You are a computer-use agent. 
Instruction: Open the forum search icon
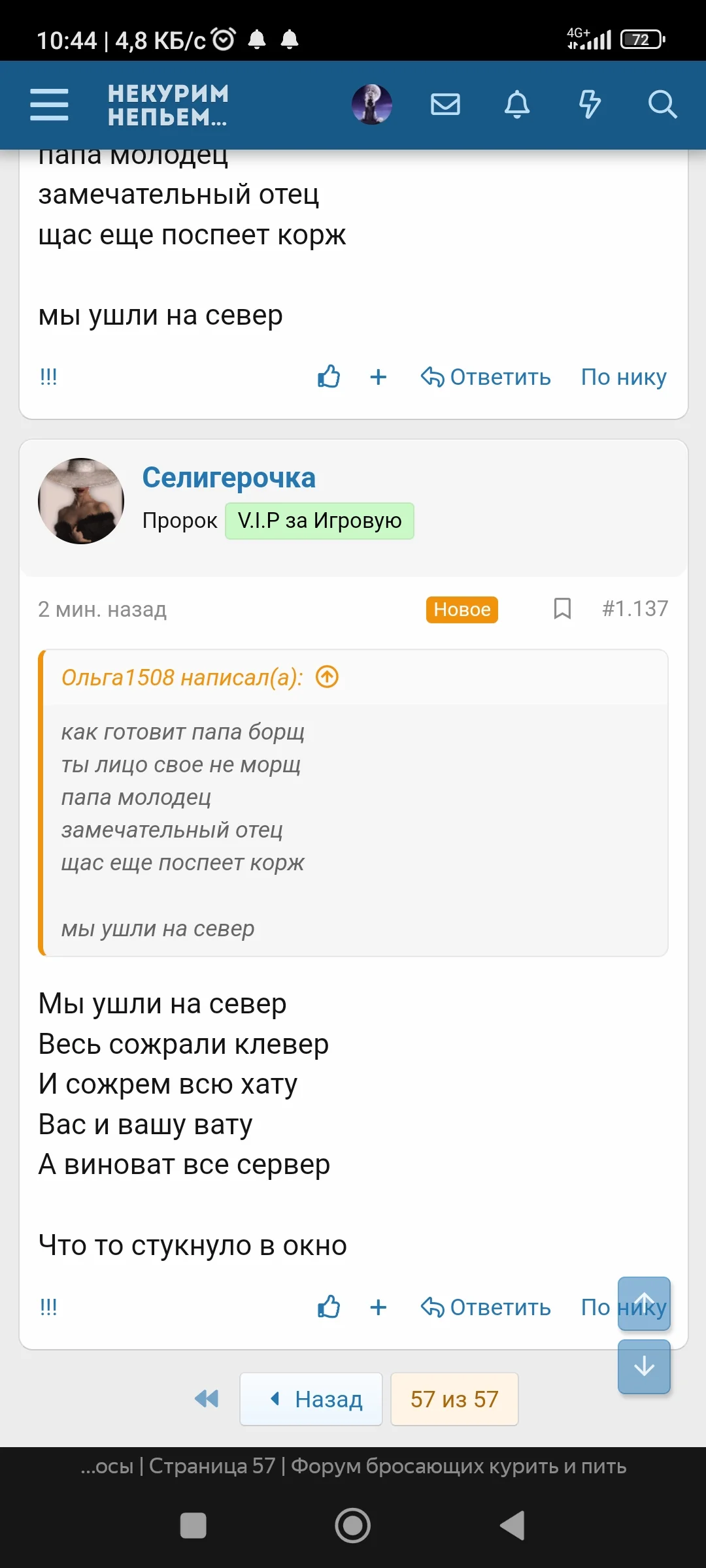click(662, 105)
